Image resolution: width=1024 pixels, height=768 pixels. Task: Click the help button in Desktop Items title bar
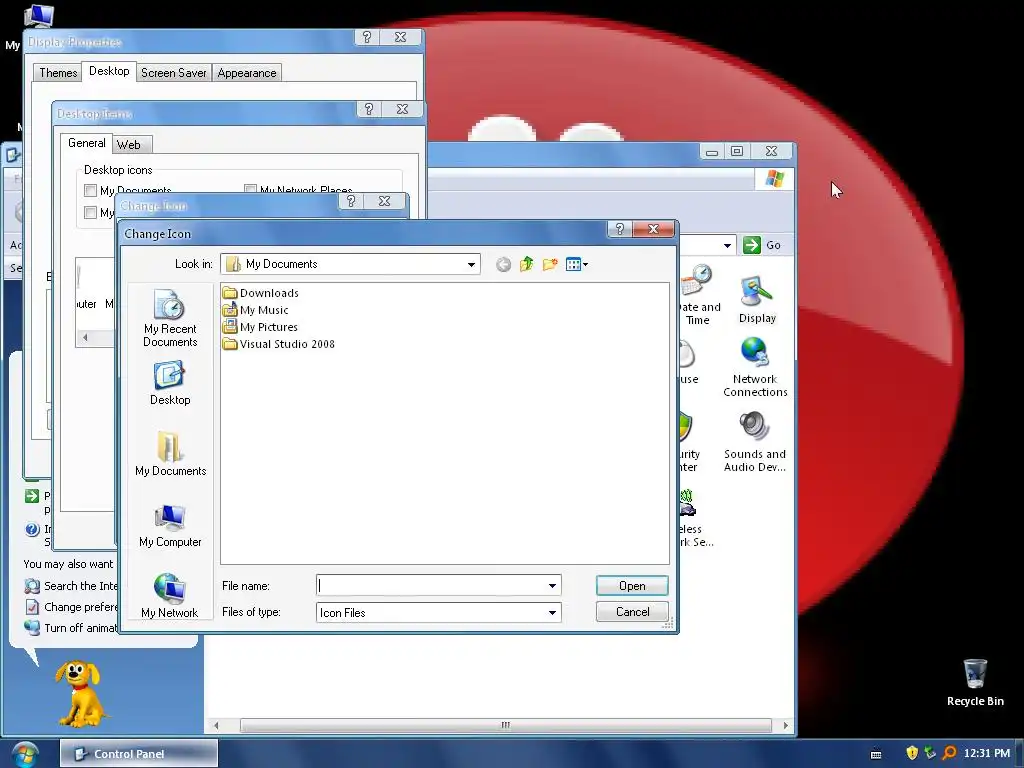pyautogui.click(x=368, y=109)
